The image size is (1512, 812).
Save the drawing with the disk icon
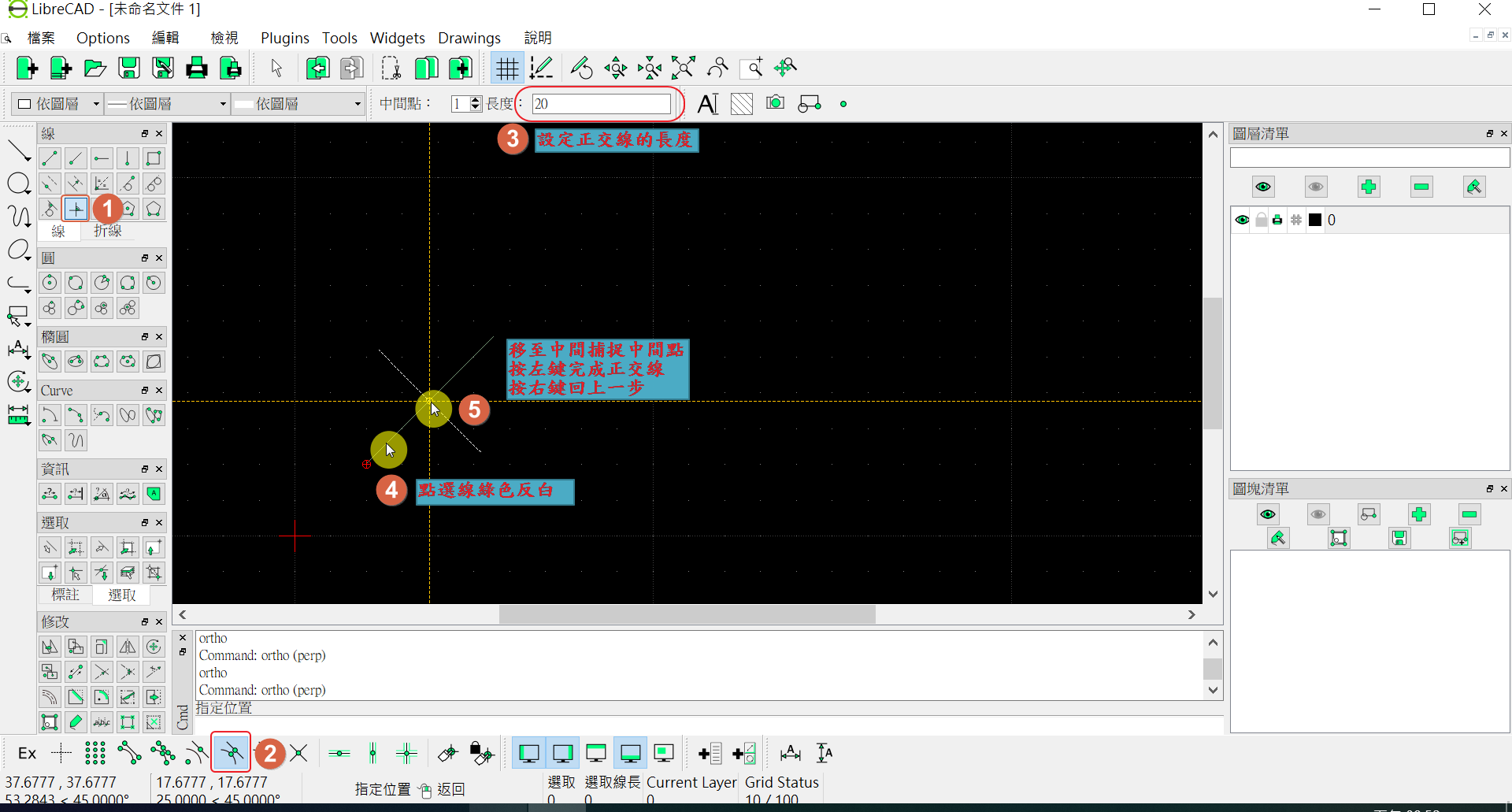129,69
